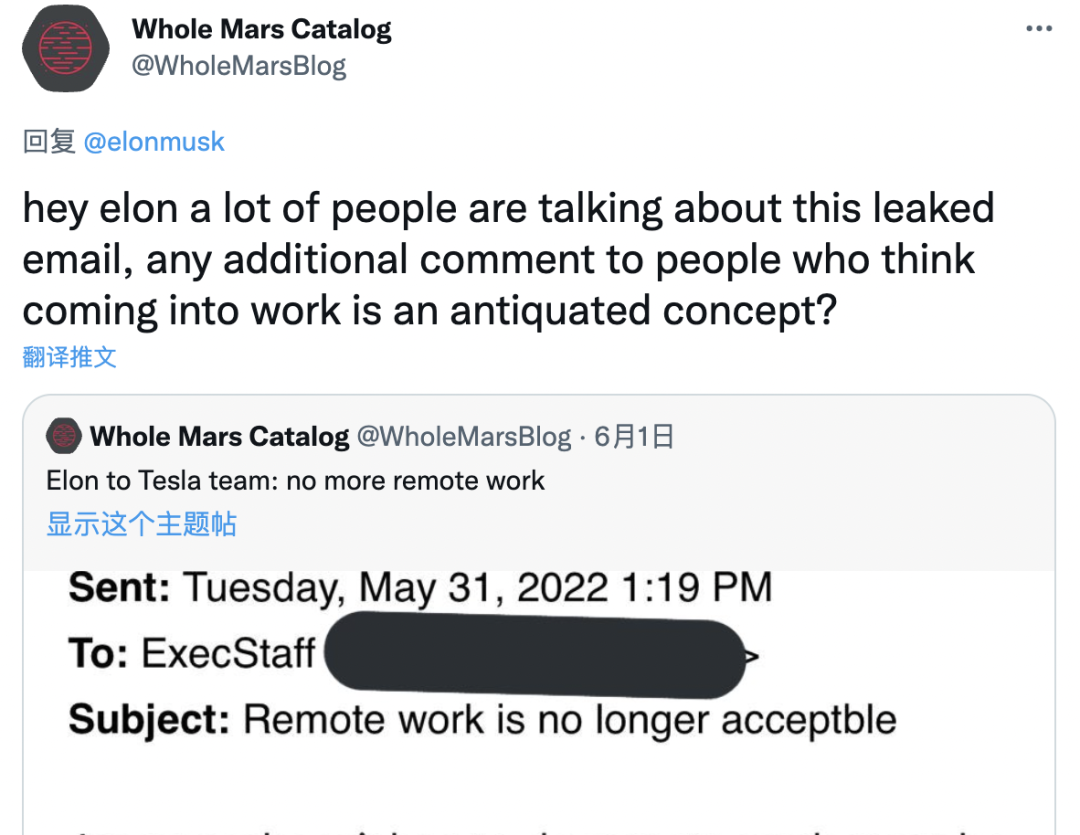Click the quoted tweet's Whole Mars Catalog name
The width and height of the screenshot is (1080, 835).
pyautogui.click(x=219, y=436)
